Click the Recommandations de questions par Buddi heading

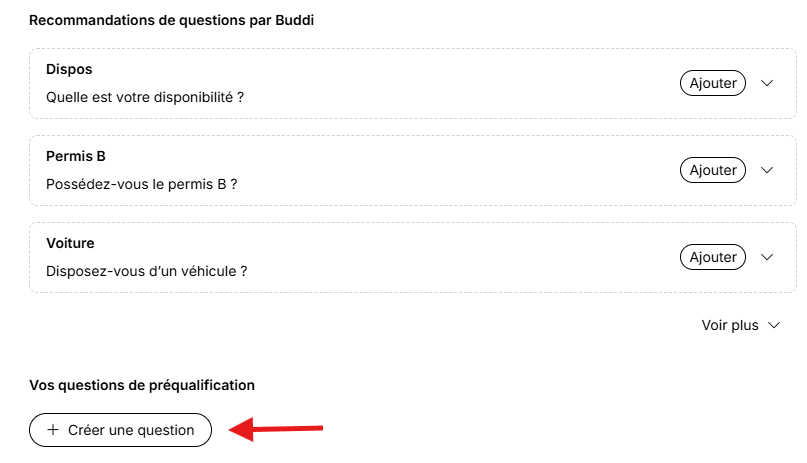click(171, 20)
